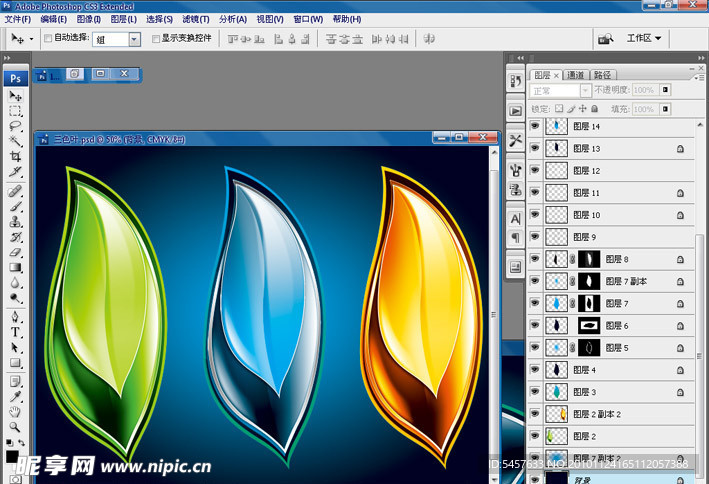Open the Actions panel play icon
This screenshot has height=484, width=709.
pyautogui.click(x=516, y=111)
